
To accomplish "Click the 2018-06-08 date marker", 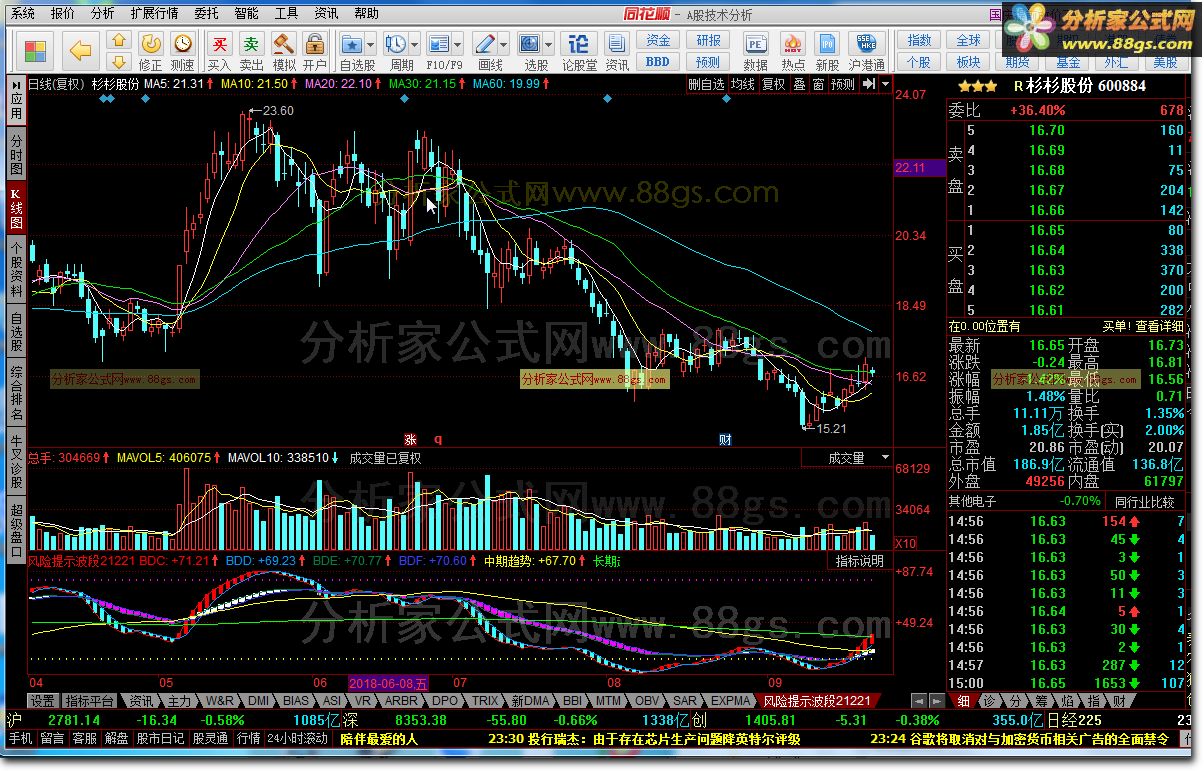I will [388, 684].
